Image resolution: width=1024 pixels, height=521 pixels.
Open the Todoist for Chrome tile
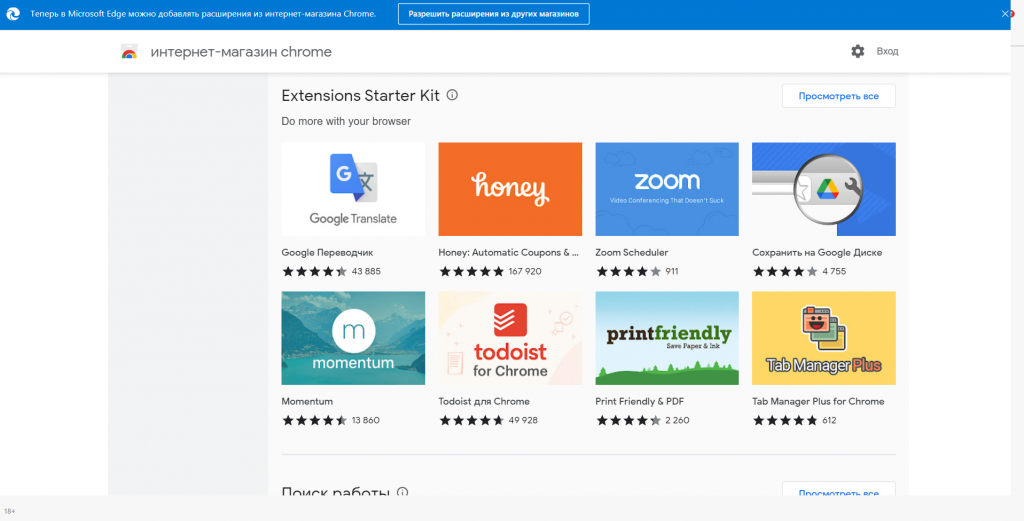coord(510,337)
